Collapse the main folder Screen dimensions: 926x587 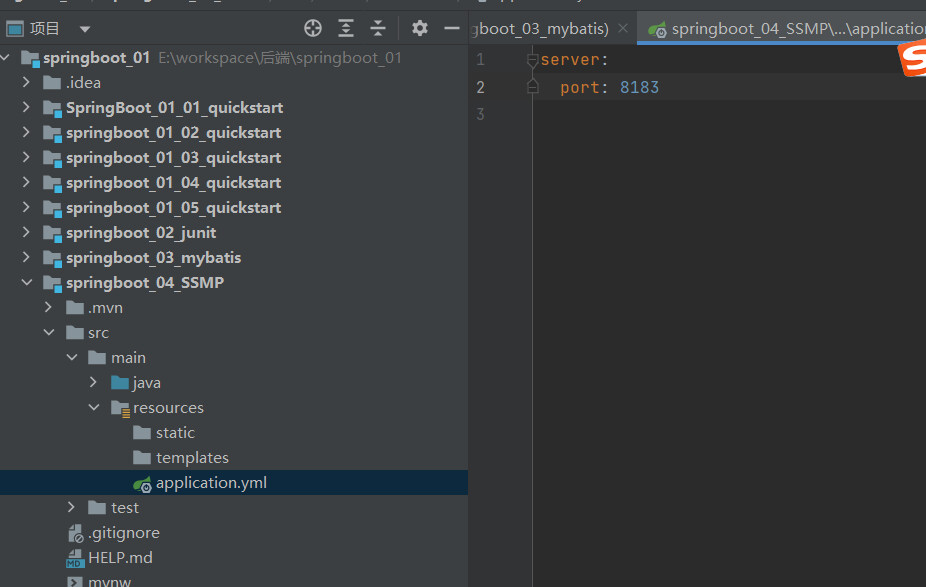(72, 357)
